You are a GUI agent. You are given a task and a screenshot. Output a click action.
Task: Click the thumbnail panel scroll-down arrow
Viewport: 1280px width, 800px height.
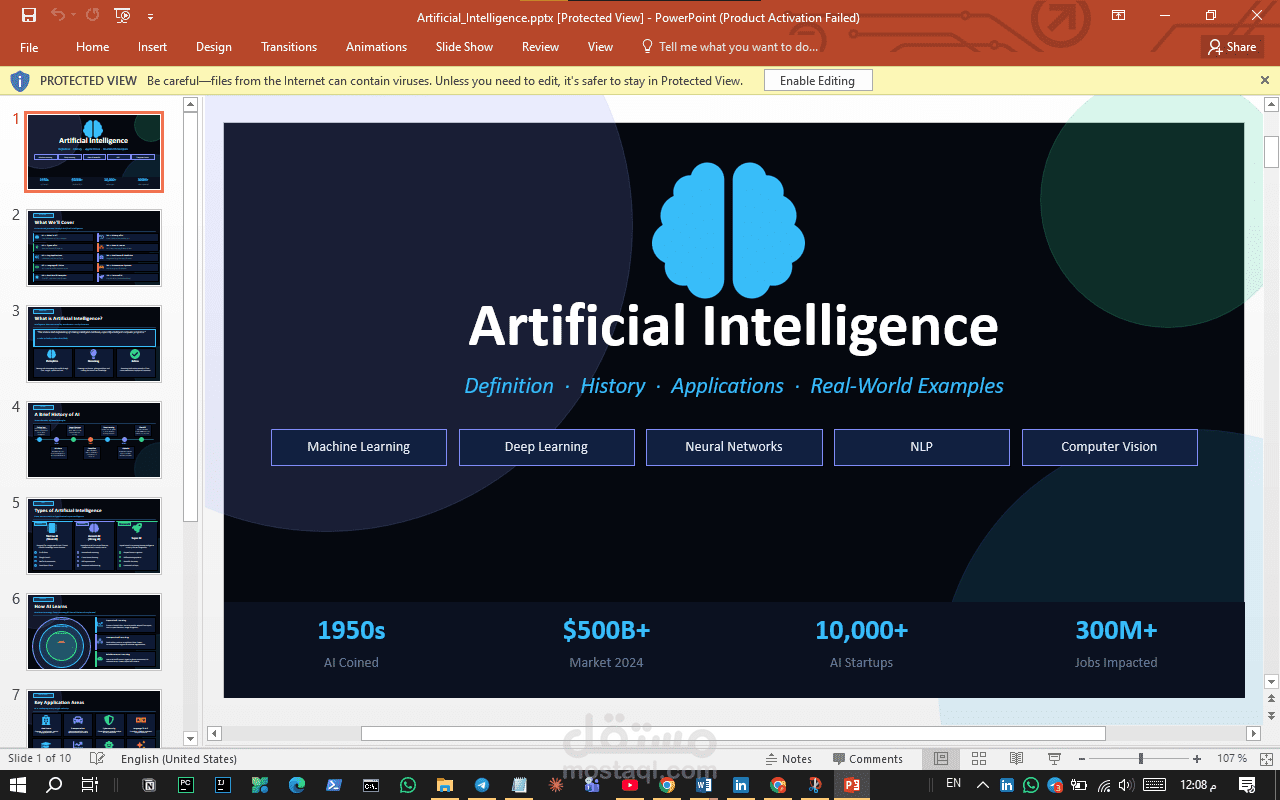[190, 738]
